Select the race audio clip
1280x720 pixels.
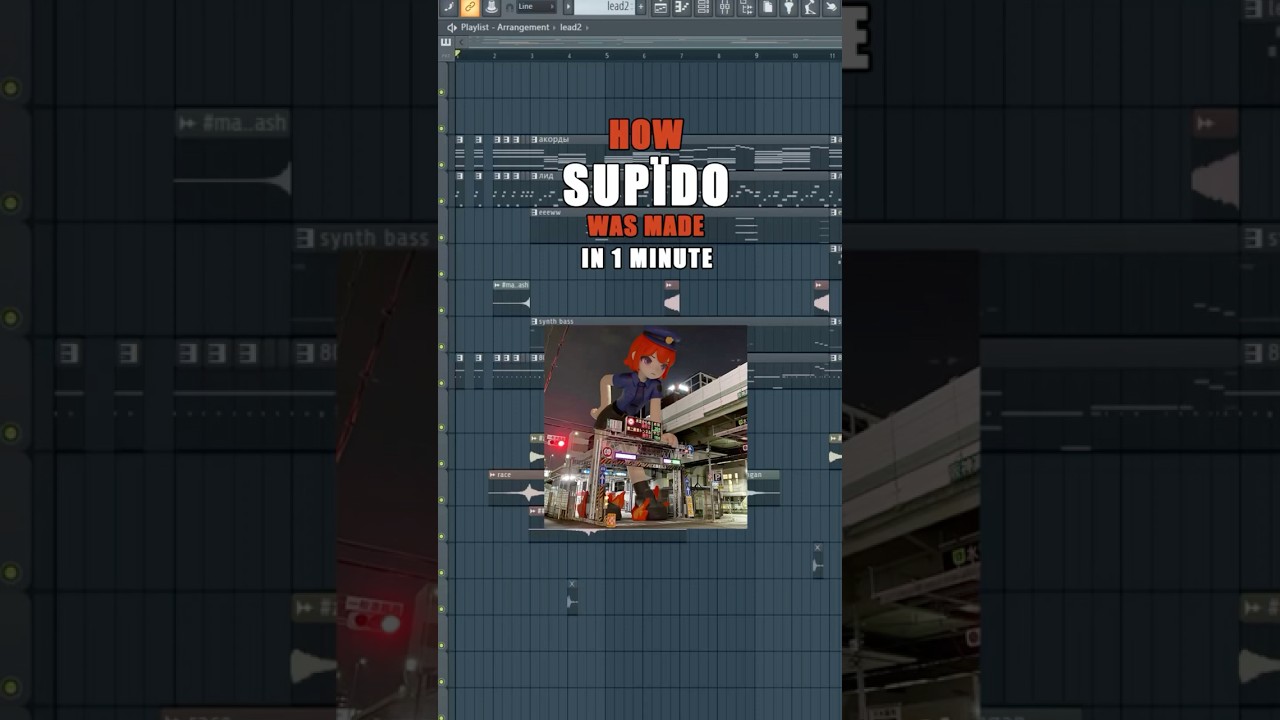tap(516, 488)
